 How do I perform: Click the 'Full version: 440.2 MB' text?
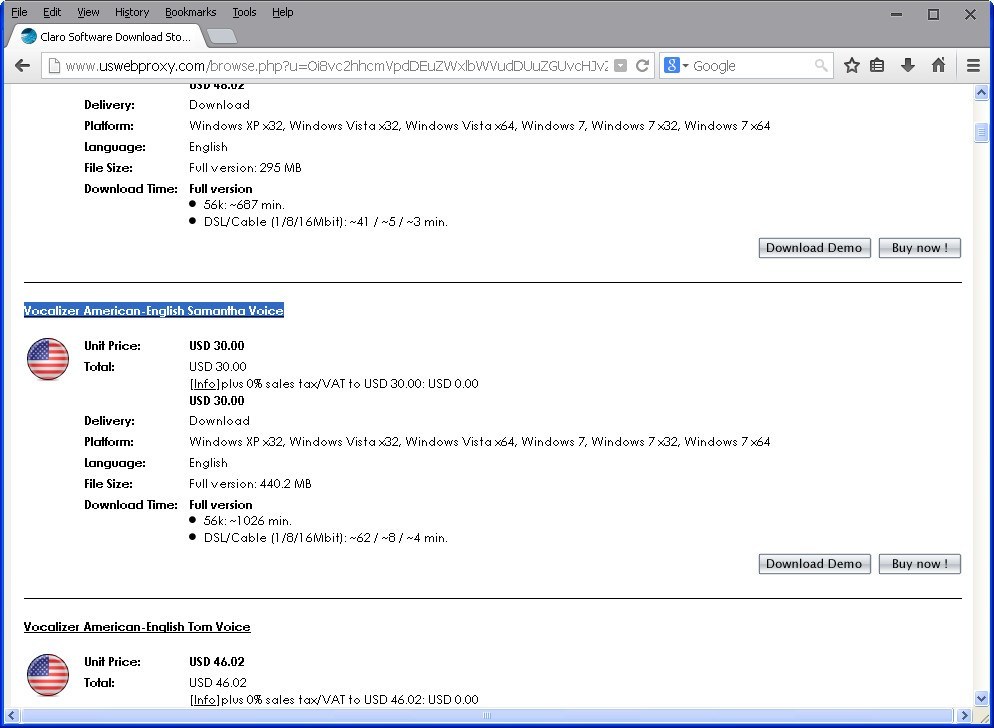(x=250, y=484)
